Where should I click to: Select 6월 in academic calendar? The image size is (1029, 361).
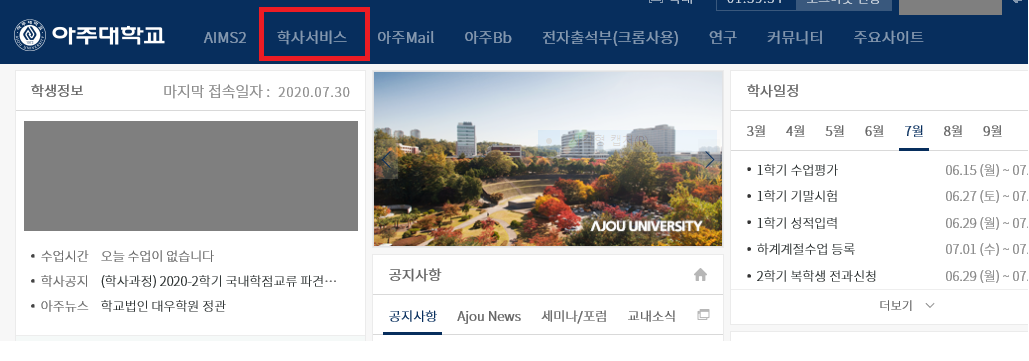[874, 131]
